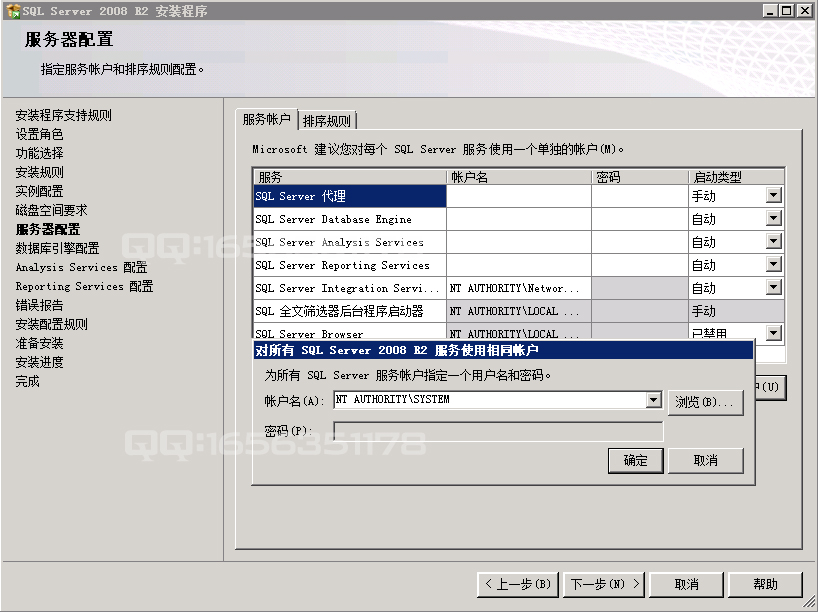Screen dimensions: 818x612
Task: Click 完成 in the step list
Action: pos(27,381)
